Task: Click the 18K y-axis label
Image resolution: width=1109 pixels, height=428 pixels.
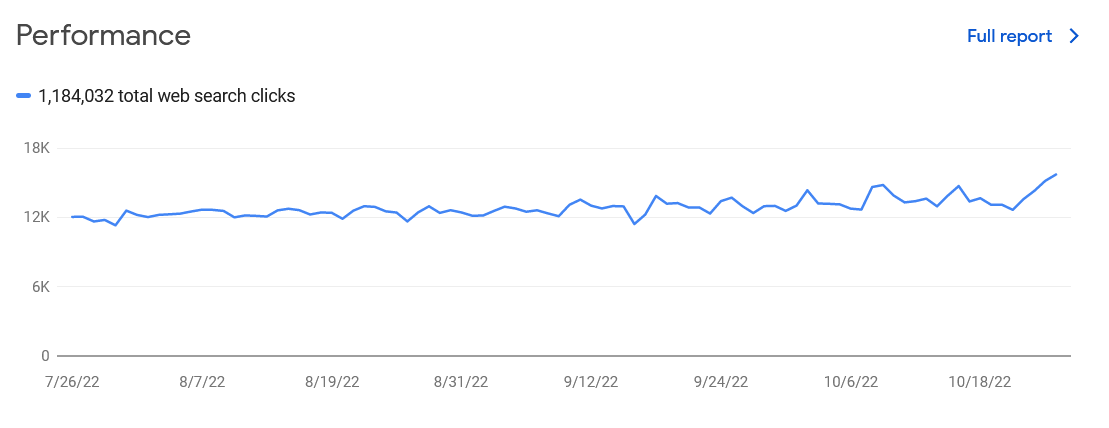Action: click(x=35, y=149)
